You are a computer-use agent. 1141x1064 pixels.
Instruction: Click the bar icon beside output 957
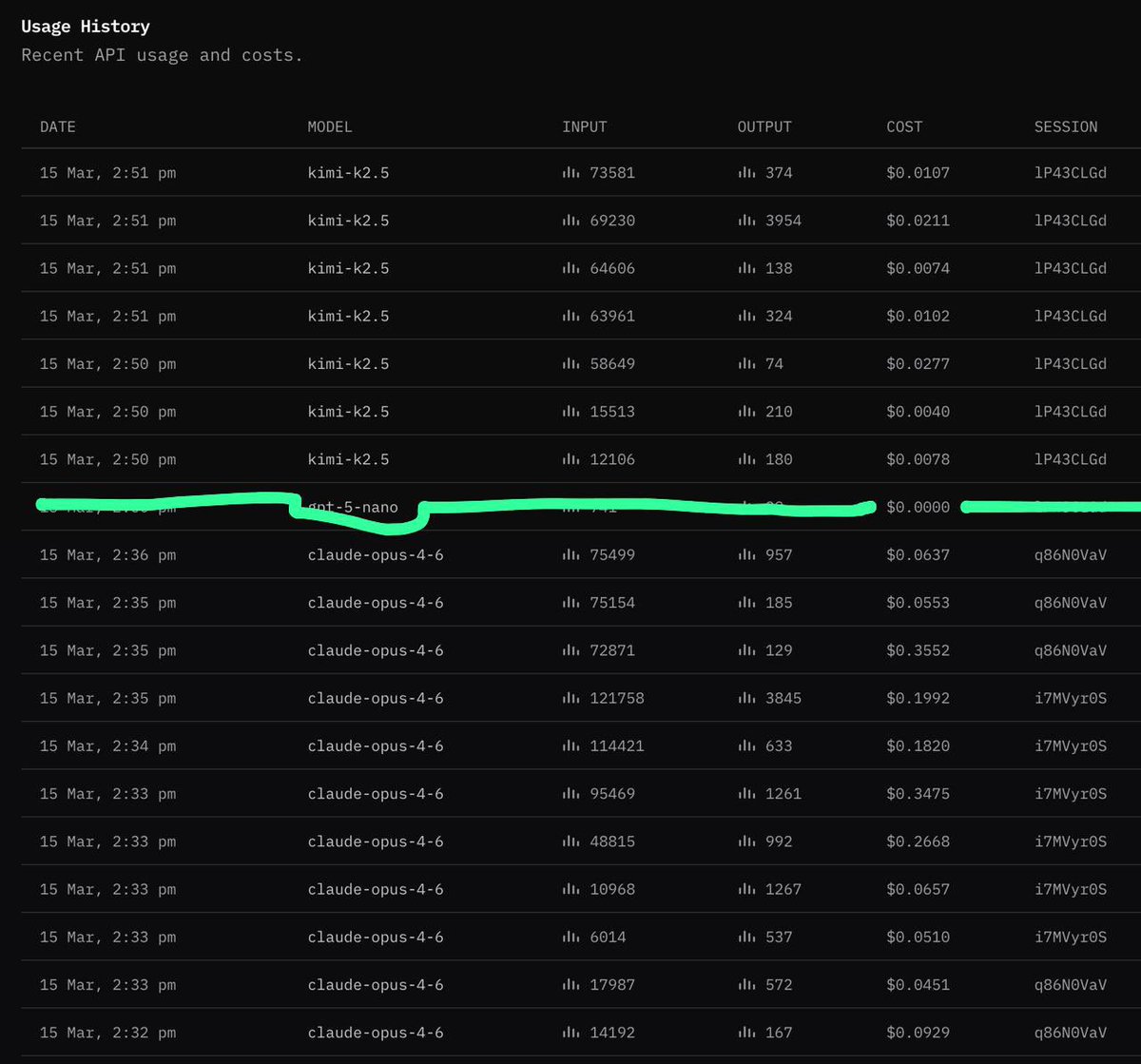[x=746, y=554]
